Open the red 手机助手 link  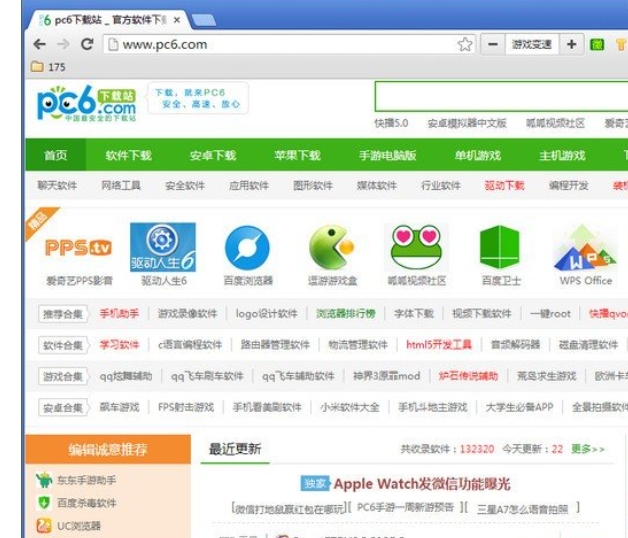point(119,314)
